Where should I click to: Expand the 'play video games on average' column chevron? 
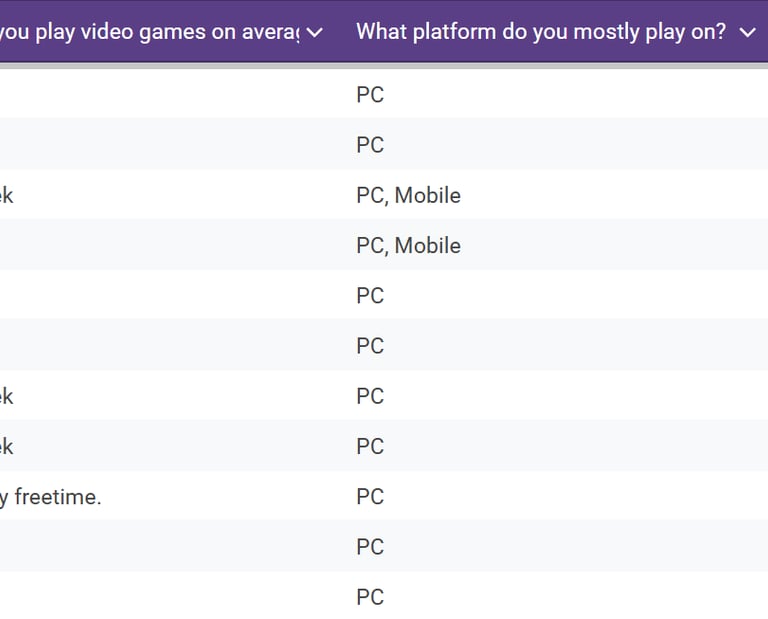pyautogui.click(x=315, y=32)
